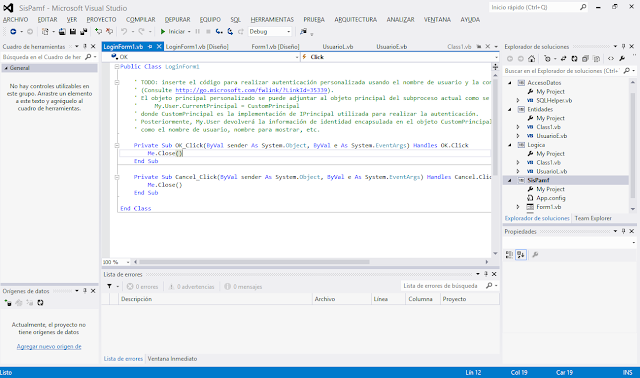Click the view code icon in solution explorer
The height and width of the screenshot is (378, 640).
pyautogui.click(x=611, y=59)
